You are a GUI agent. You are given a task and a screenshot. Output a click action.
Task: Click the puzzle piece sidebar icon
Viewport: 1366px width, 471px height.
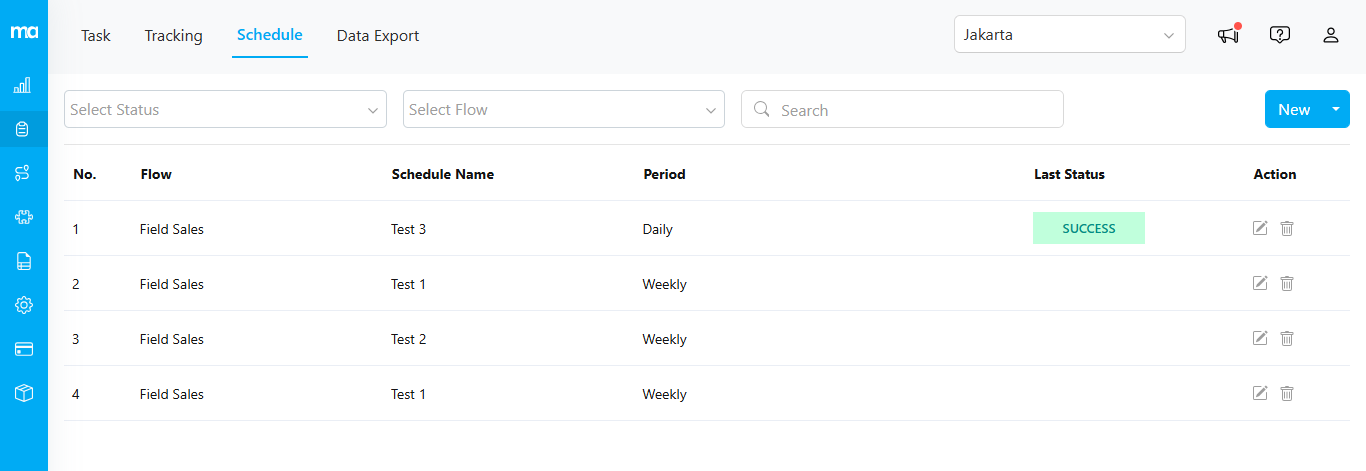(23, 217)
